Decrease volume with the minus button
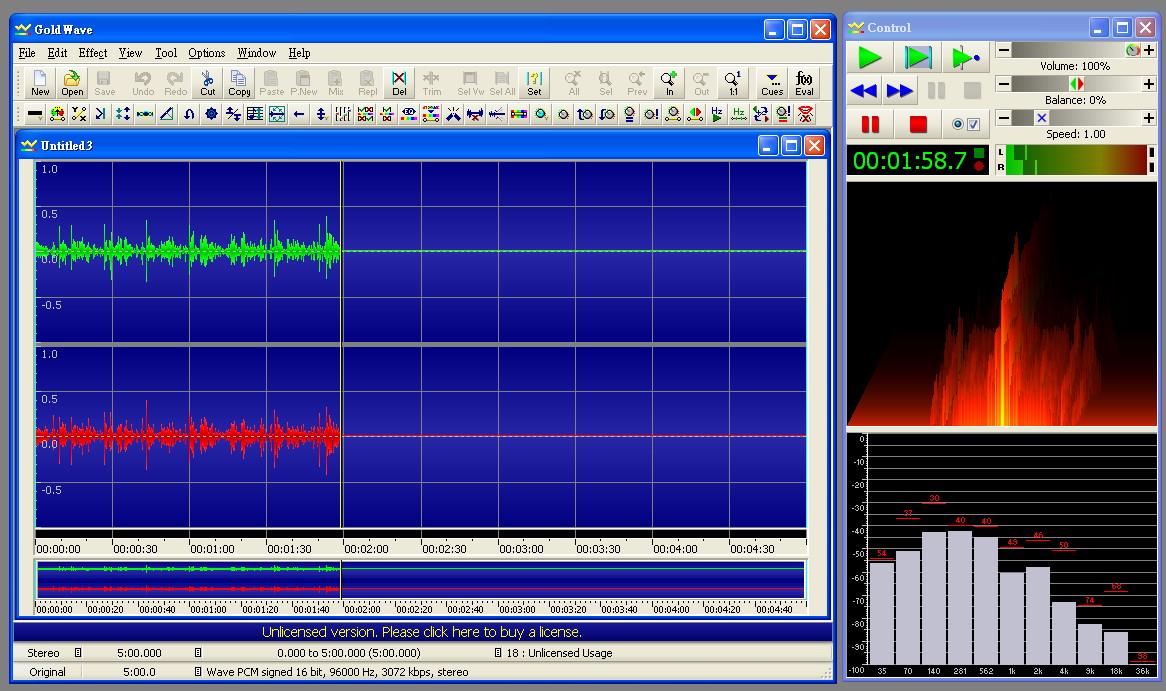 1004,51
